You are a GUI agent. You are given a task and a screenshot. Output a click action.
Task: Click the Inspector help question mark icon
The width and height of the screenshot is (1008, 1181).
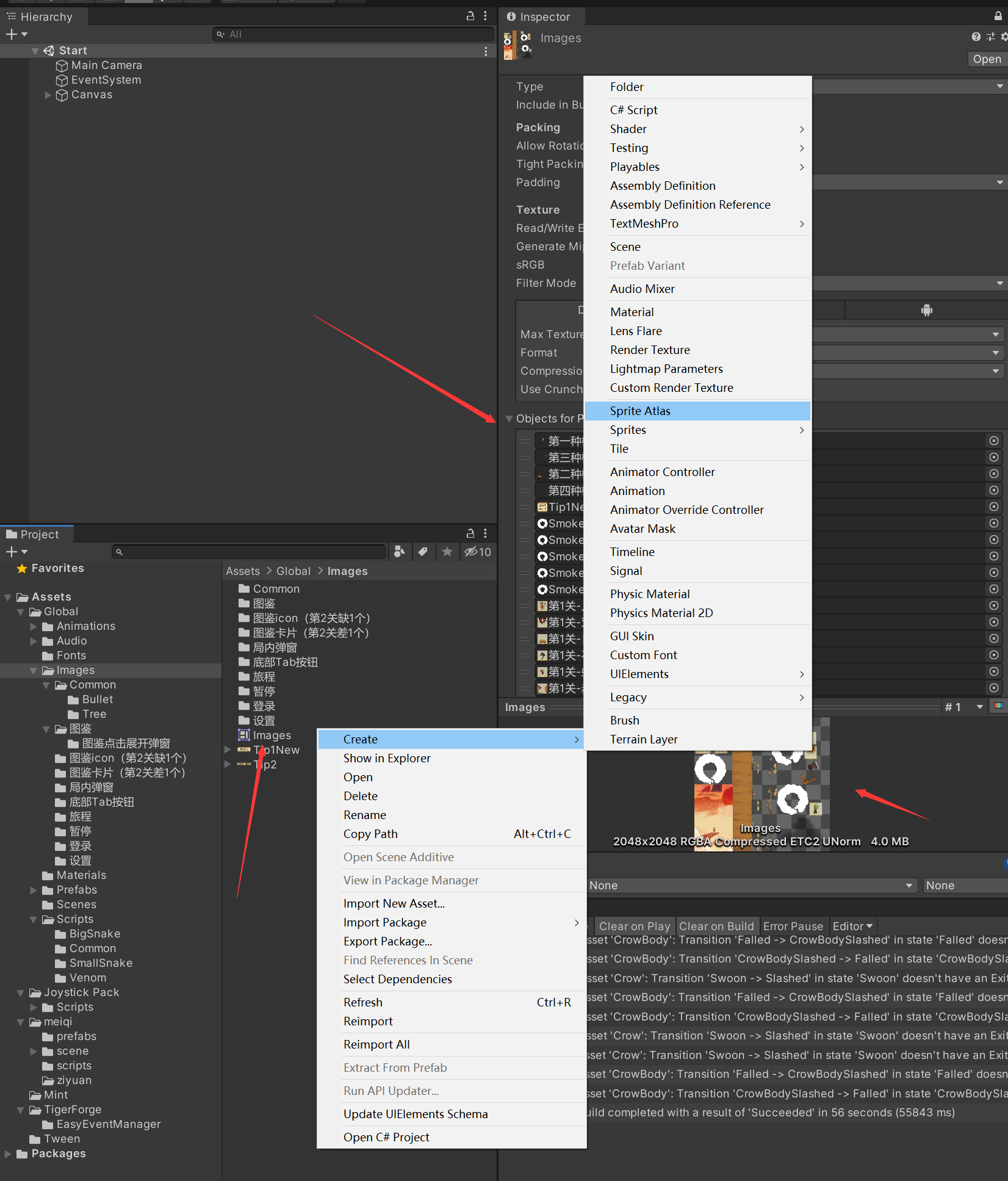976,37
